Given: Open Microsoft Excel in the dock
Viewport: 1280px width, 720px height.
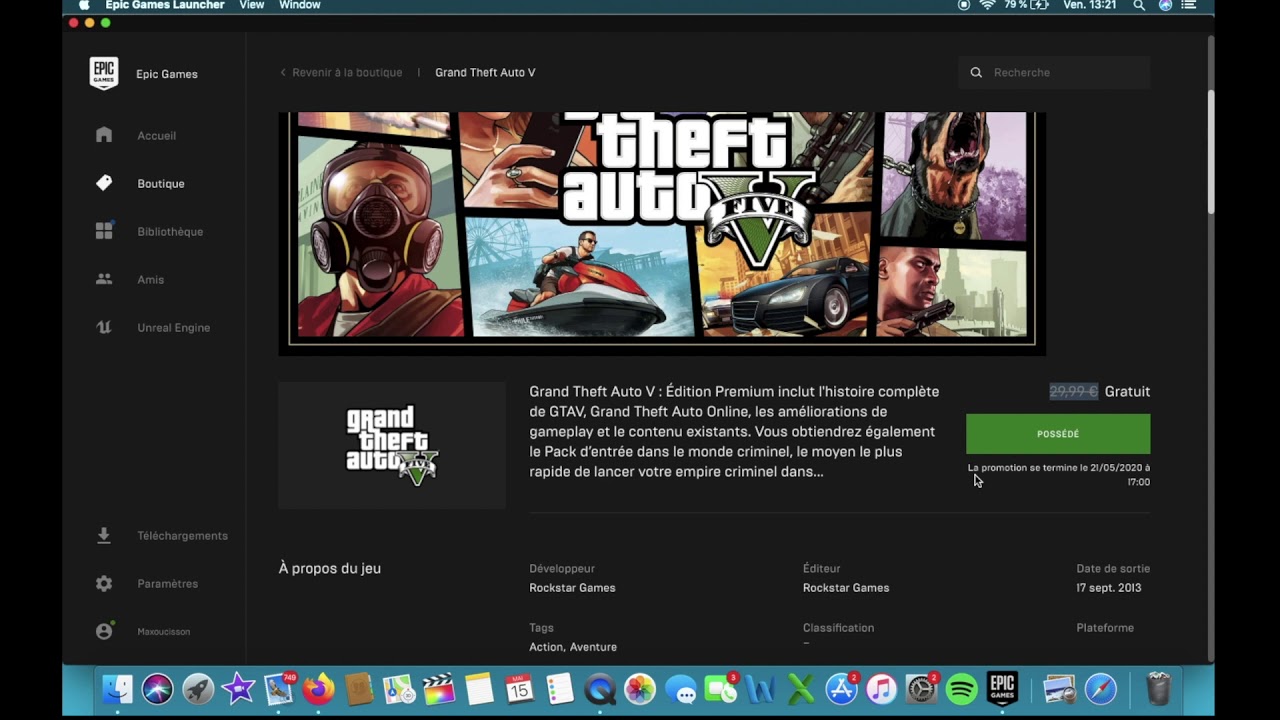Looking at the screenshot, I should coord(800,689).
